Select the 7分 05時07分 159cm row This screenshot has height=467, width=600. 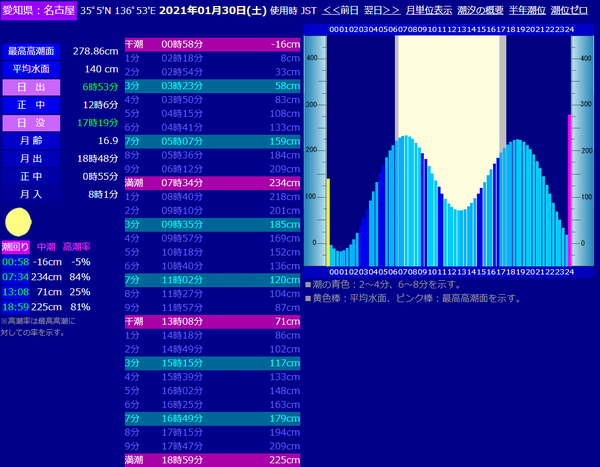pos(212,141)
